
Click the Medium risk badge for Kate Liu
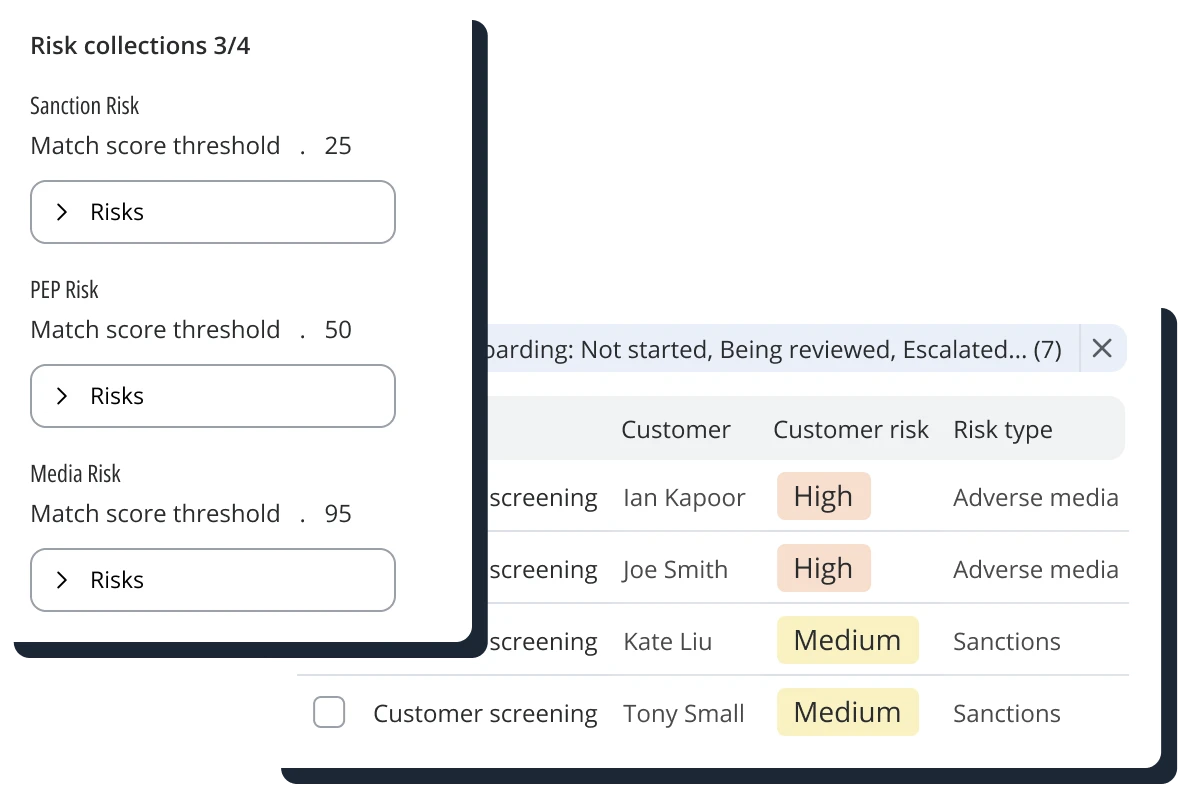point(847,641)
